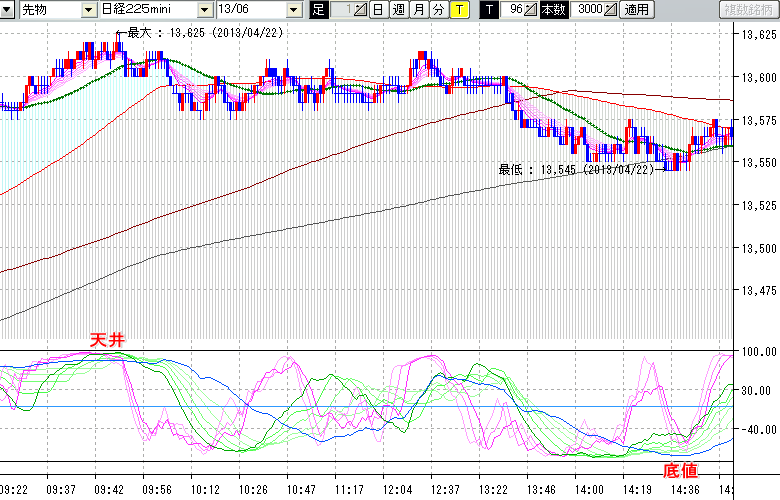
Task: Switch to the 月 monthly candle timeframe
Action: (418, 10)
